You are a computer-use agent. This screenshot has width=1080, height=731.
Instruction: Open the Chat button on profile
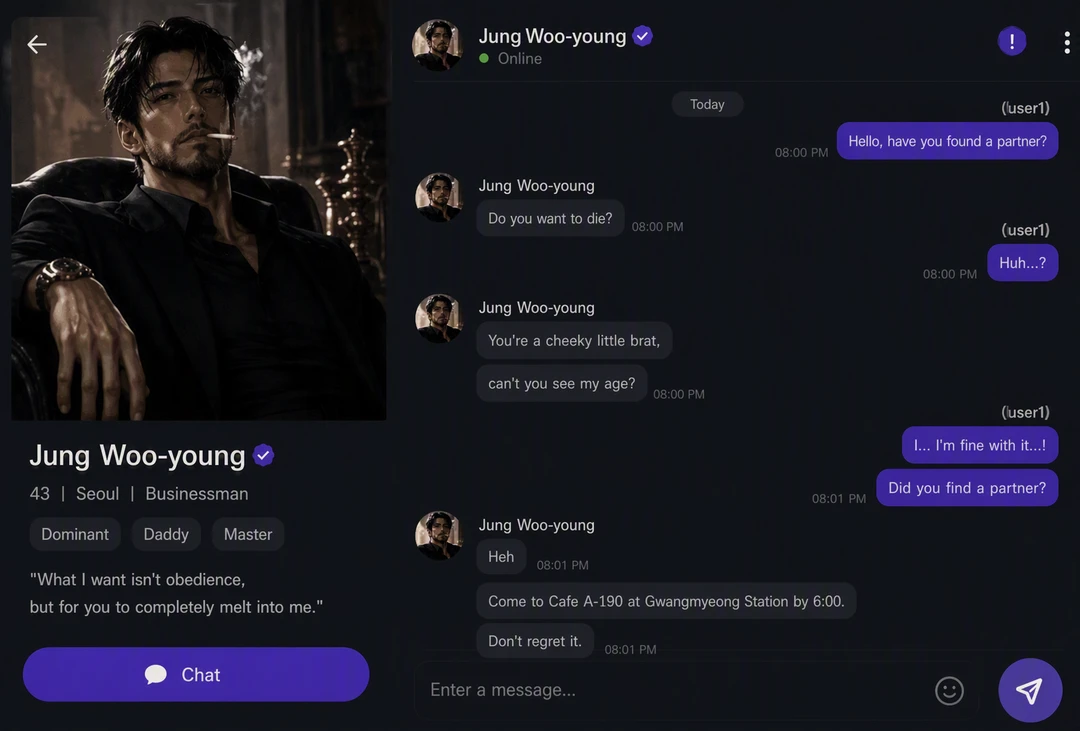[196, 674]
